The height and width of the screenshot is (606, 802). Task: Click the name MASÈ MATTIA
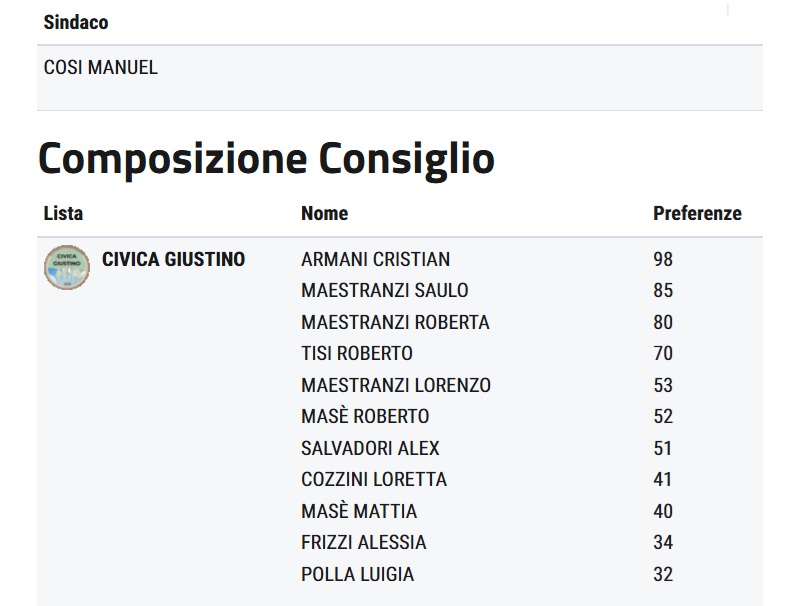[x=358, y=511]
